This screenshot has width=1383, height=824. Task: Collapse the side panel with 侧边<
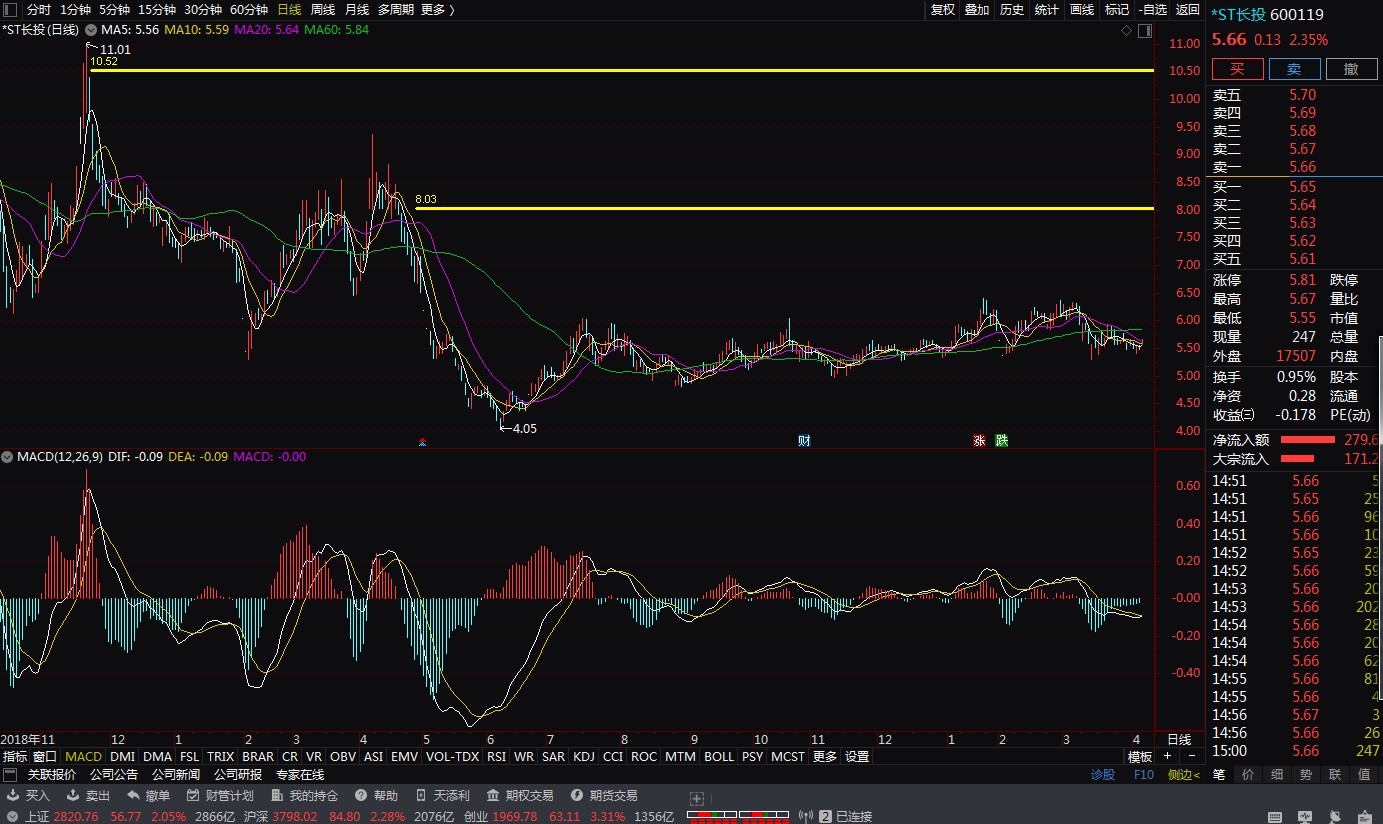coord(1184,775)
